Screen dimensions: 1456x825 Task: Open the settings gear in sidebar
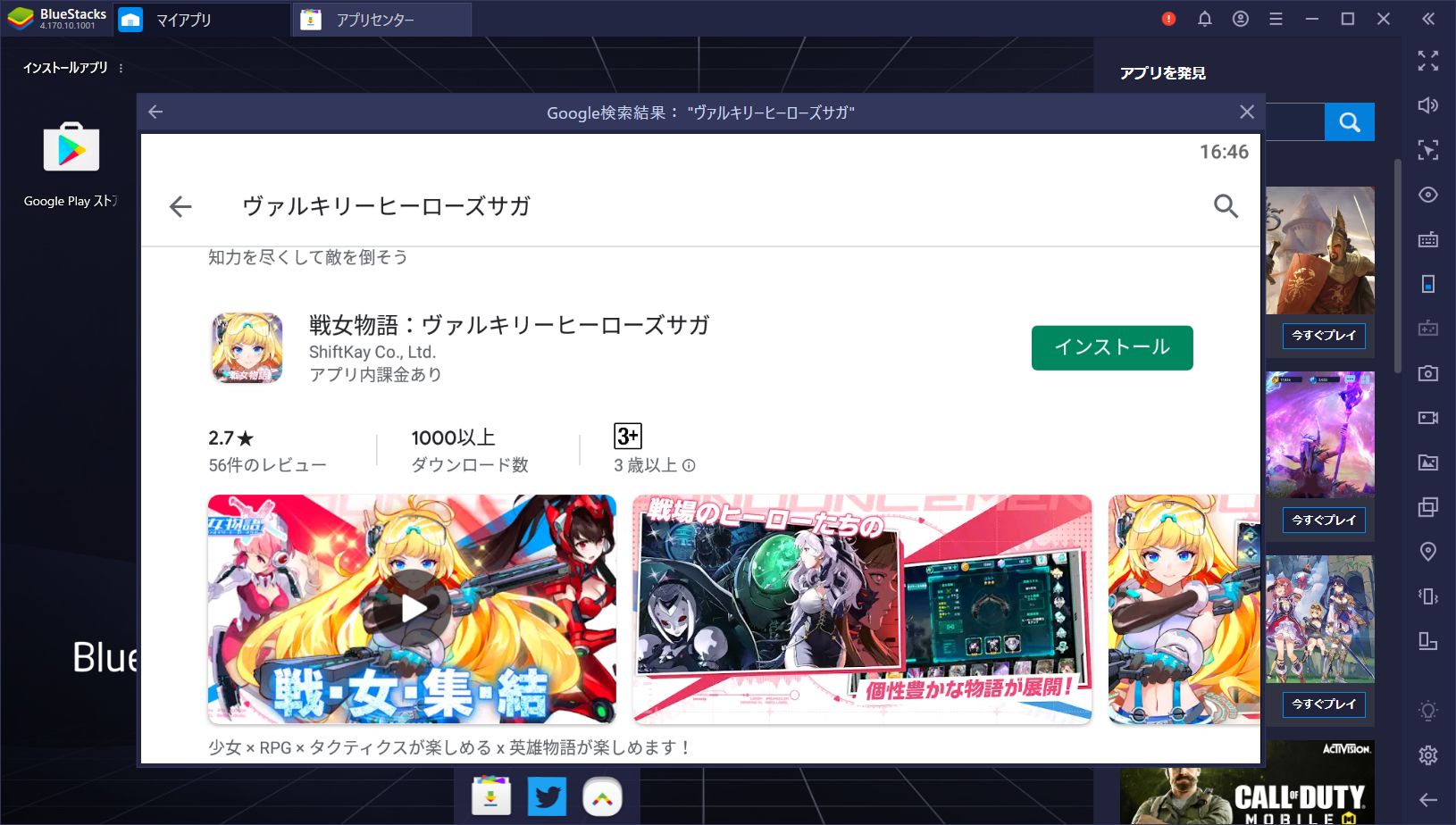pyautogui.click(x=1428, y=755)
